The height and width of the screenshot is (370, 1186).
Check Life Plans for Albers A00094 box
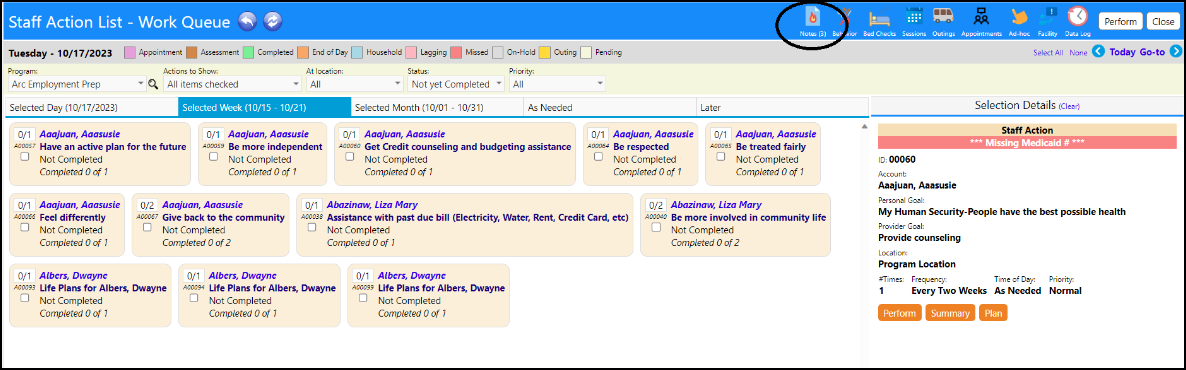pyautogui.click(x=194, y=298)
